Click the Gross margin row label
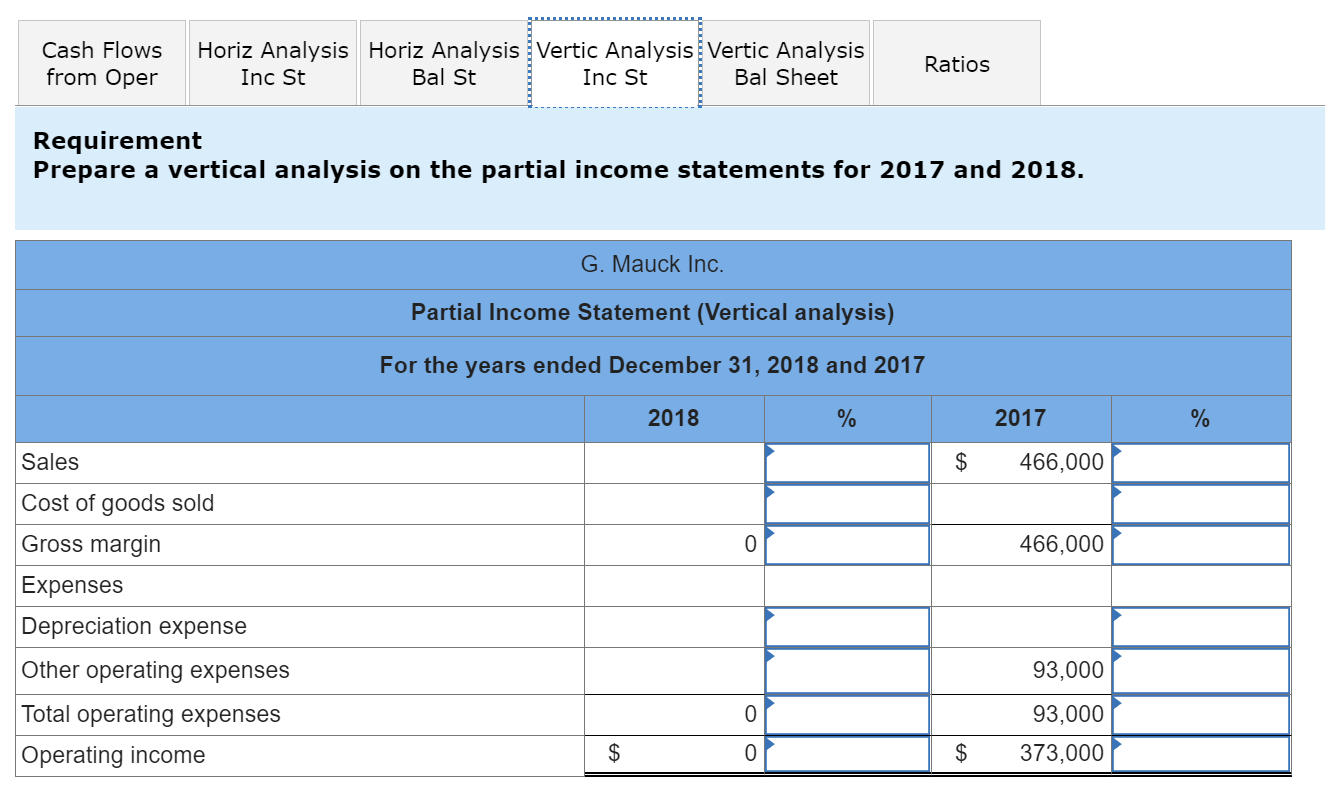The width and height of the screenshot is (1325, 794). [x=91, y=544]
